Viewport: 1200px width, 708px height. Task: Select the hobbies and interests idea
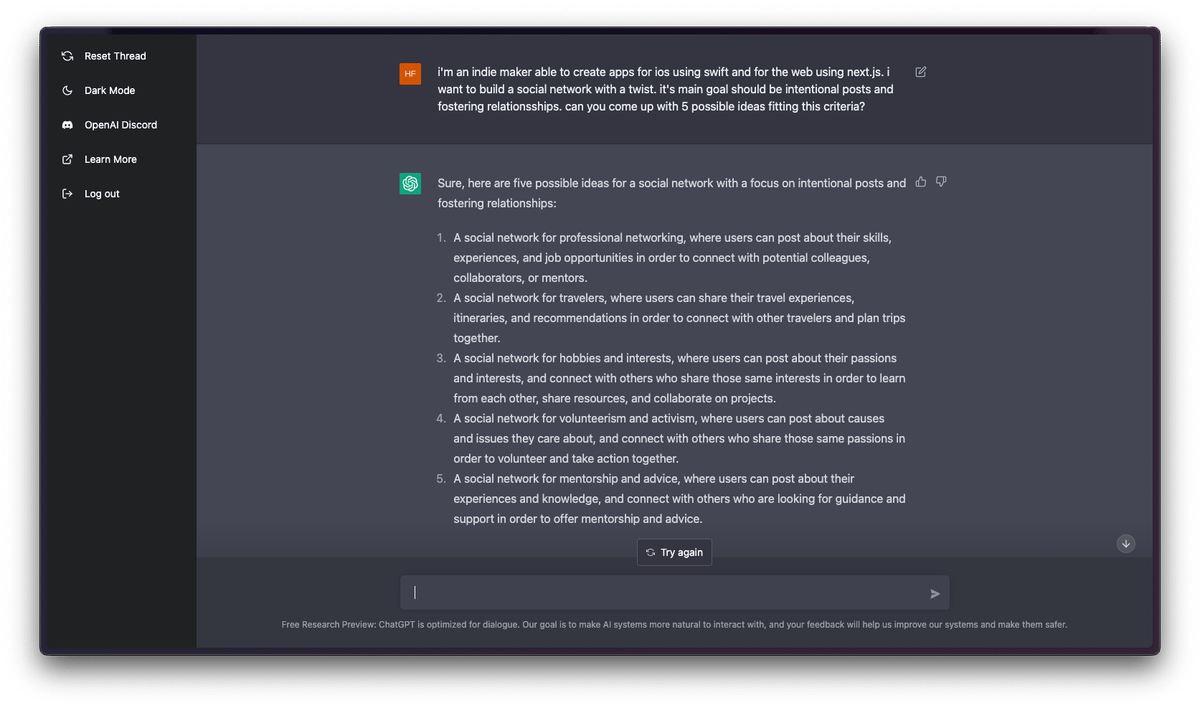[679, 378]
